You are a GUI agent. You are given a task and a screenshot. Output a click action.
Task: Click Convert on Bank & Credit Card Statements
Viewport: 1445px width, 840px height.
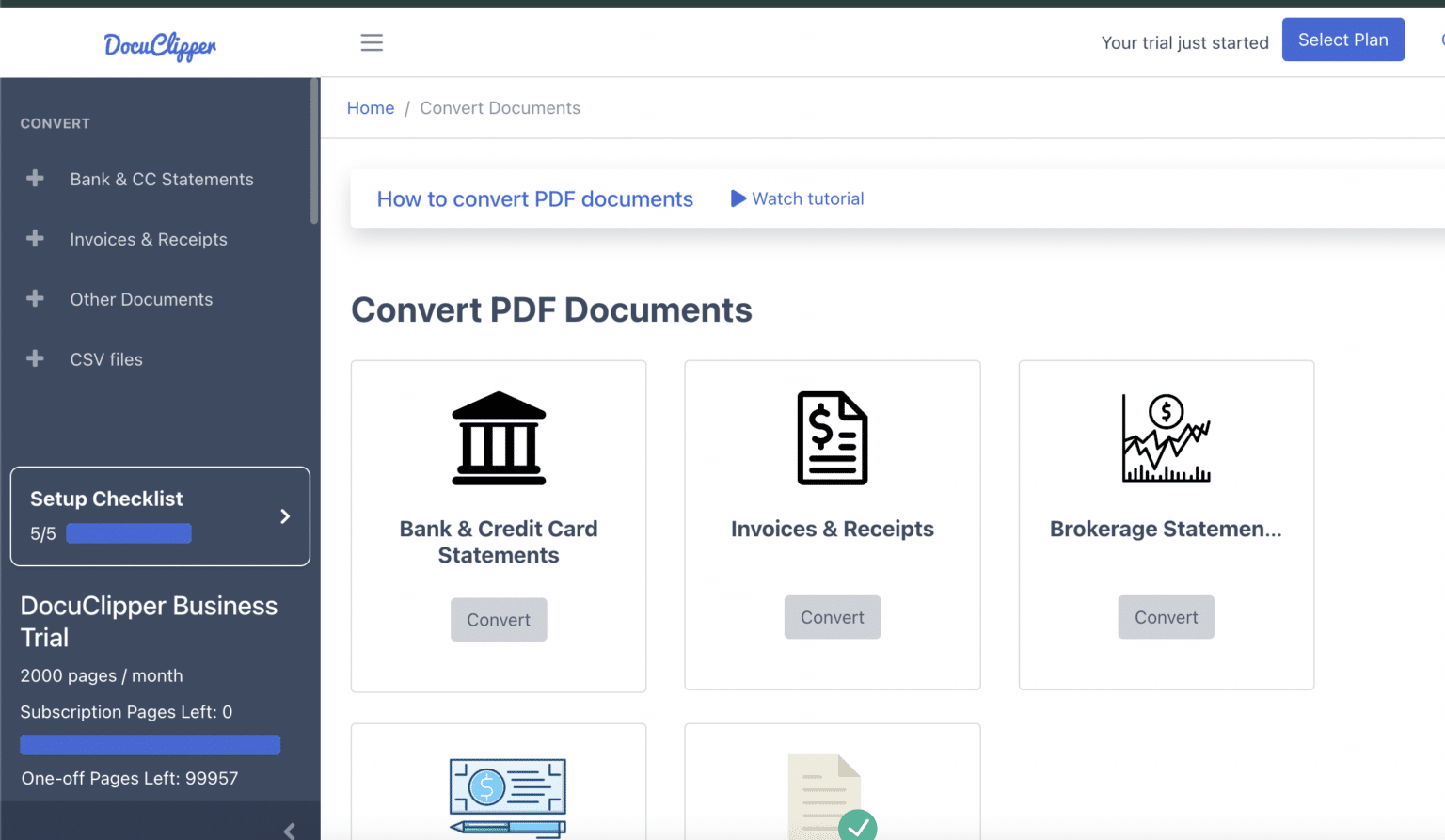point(499,619)
